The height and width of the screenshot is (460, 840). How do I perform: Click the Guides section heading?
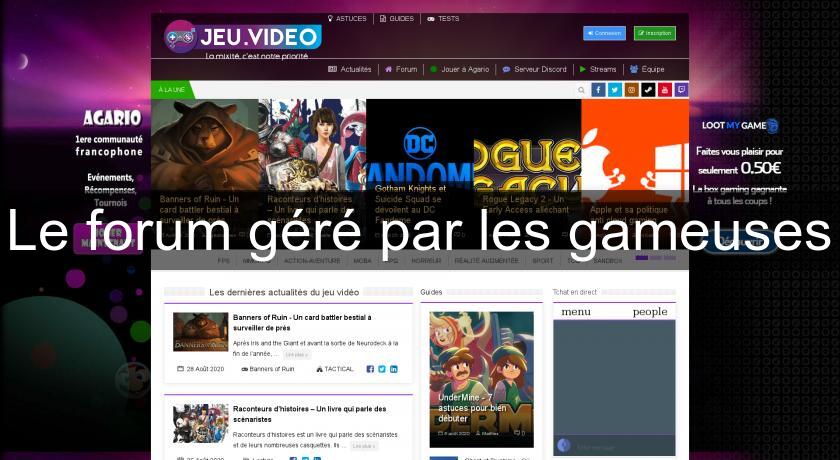coord(431,292)
